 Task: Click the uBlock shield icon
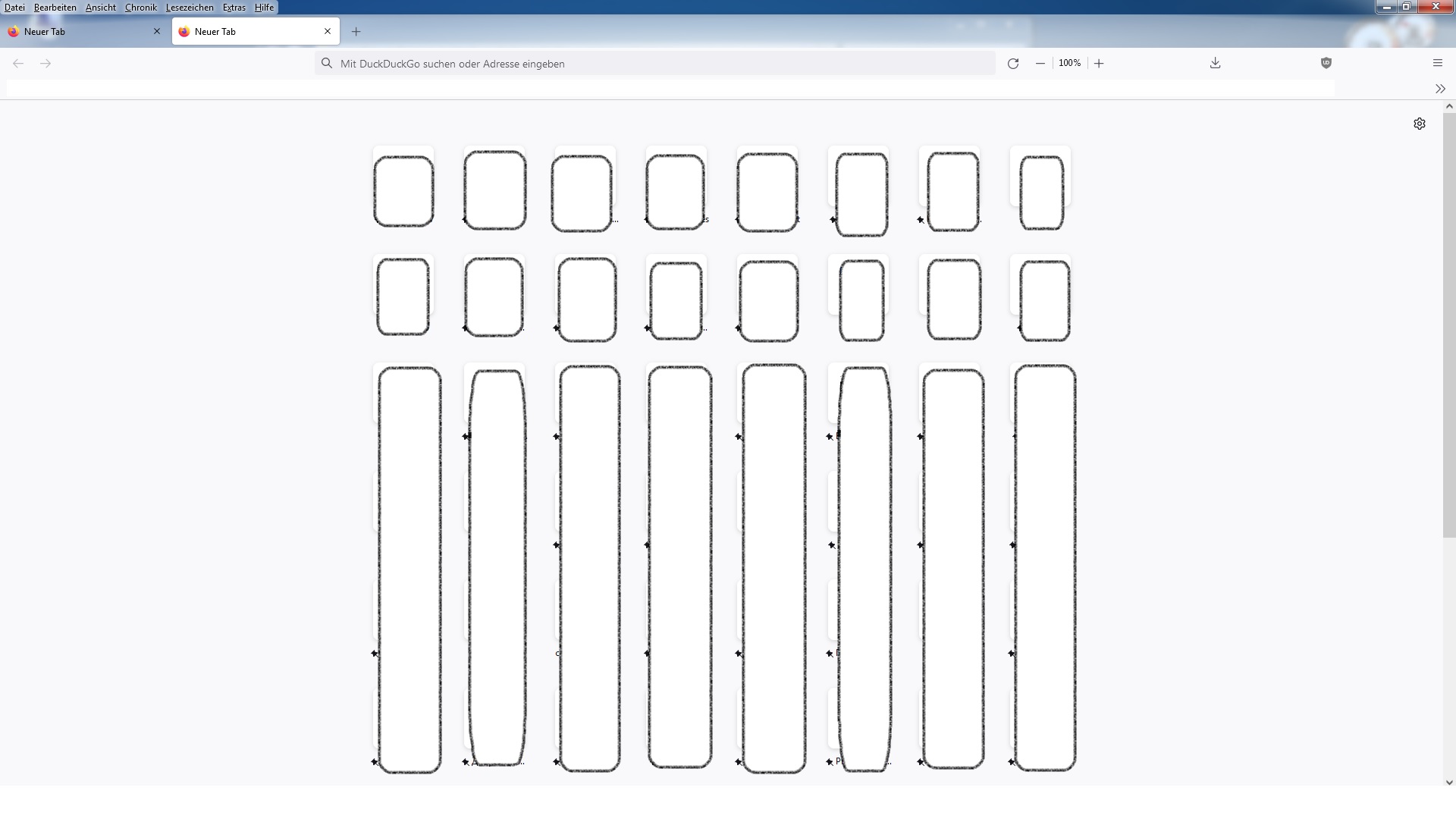[x=1326, y=64]
